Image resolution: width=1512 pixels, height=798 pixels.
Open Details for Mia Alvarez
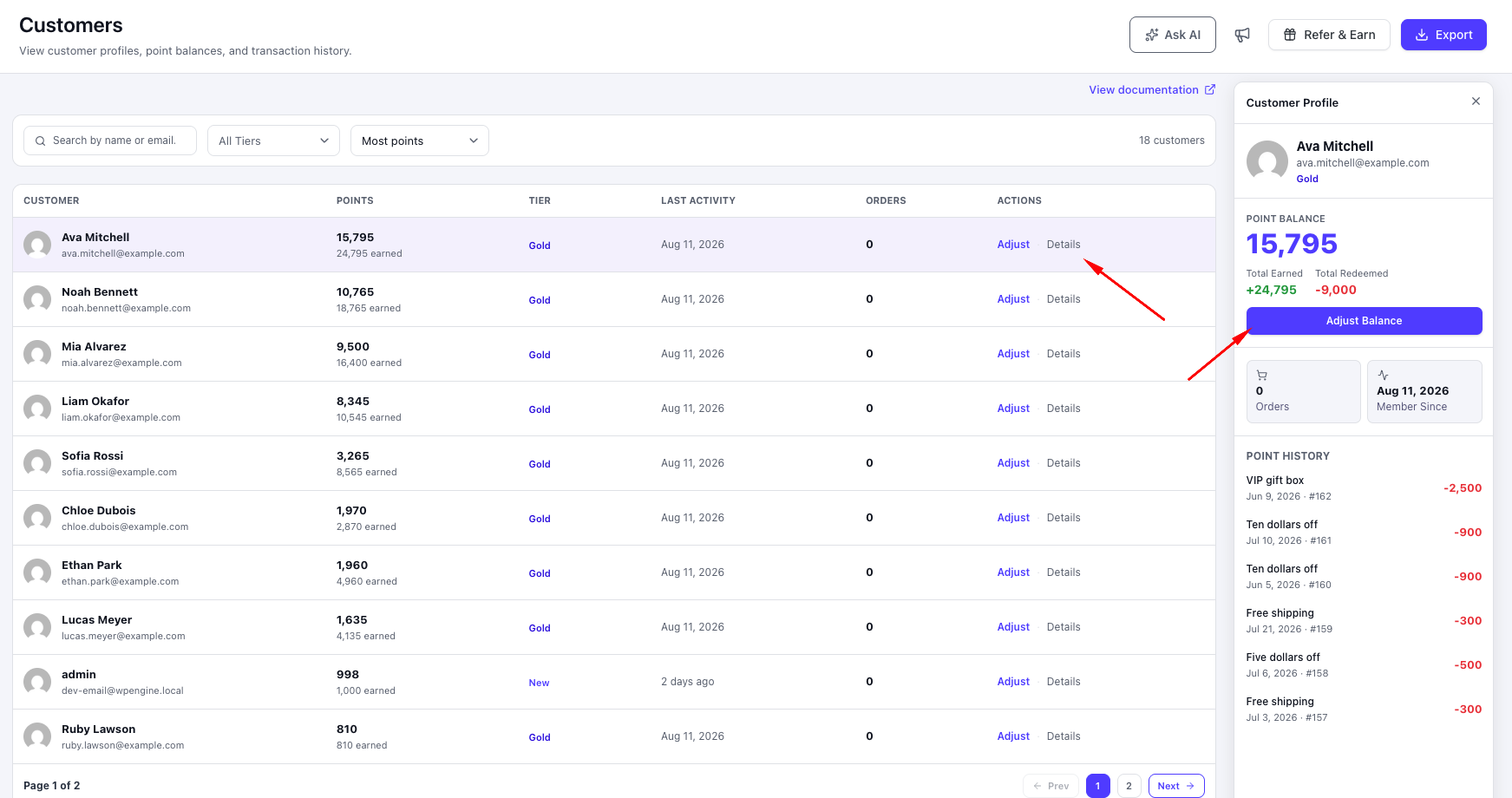1064,354
